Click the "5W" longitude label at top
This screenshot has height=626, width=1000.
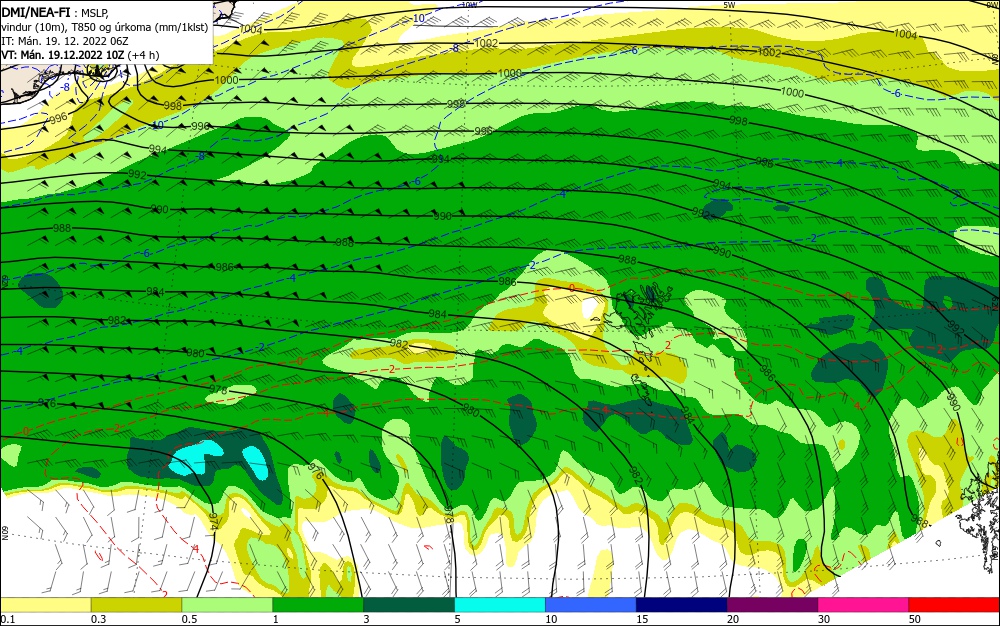coord(730,4)
